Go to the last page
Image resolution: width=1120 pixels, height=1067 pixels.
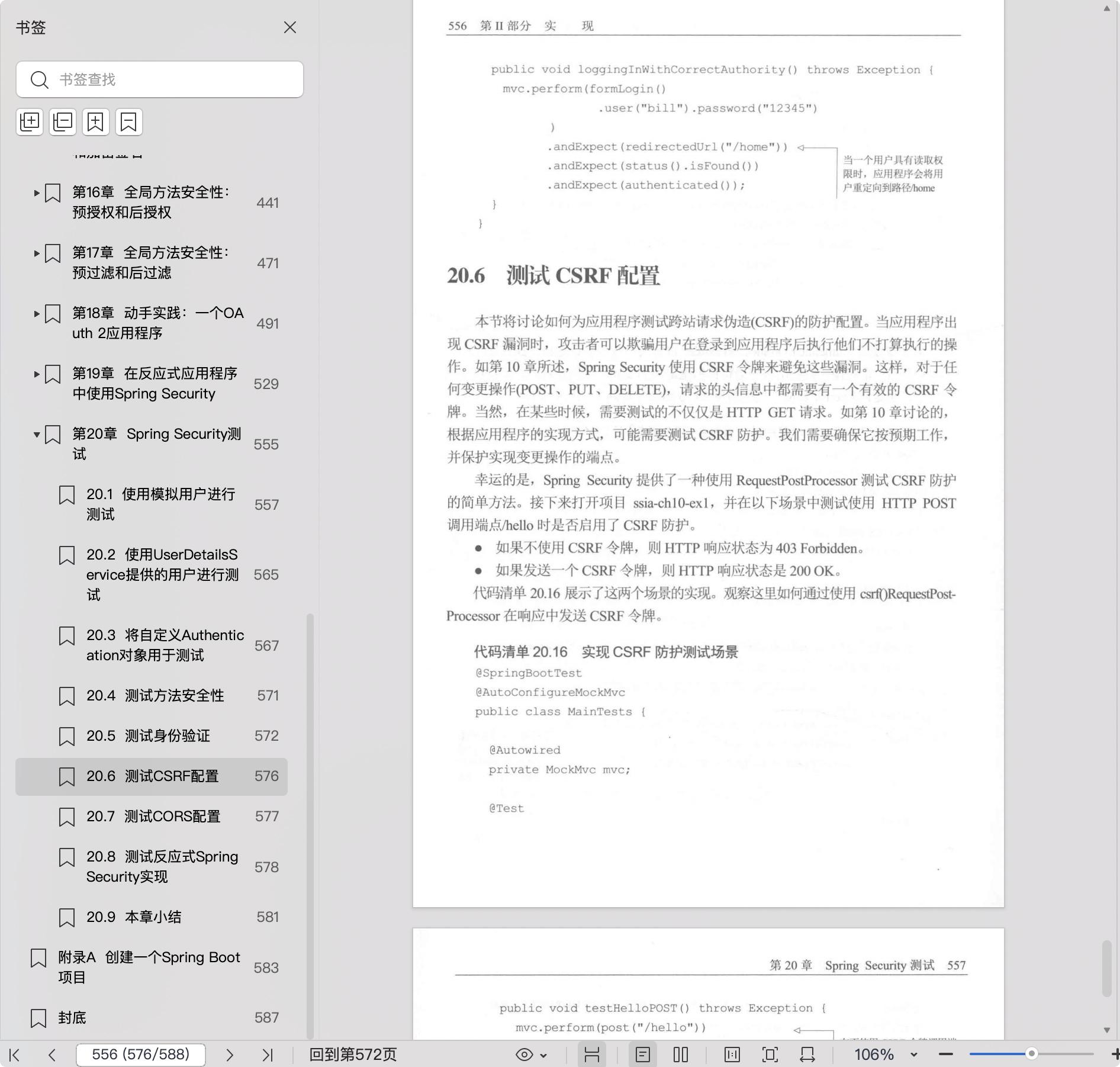click(268, 1055)
